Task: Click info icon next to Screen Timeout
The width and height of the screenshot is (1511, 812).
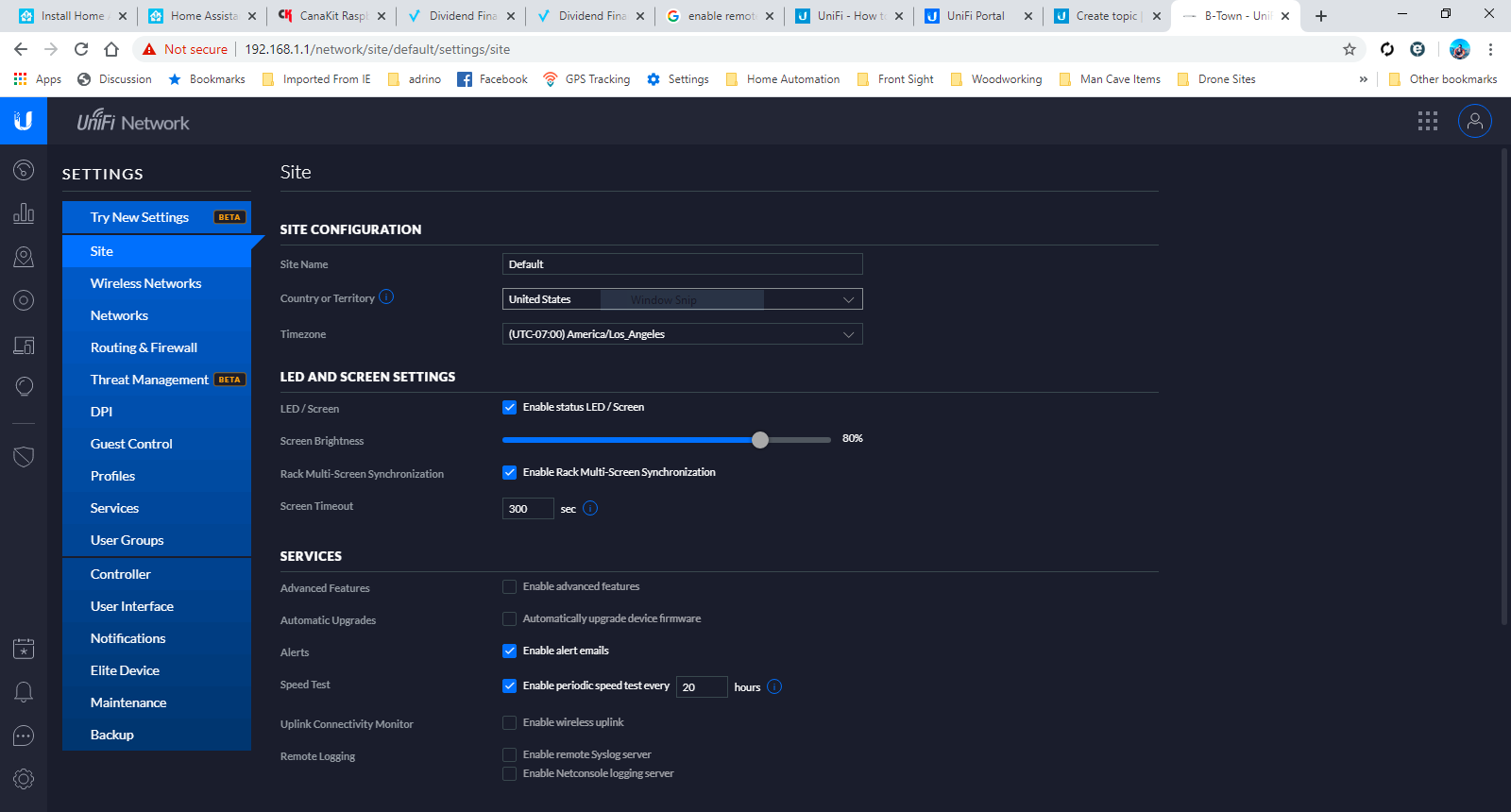Action: [x=590, y=508]
